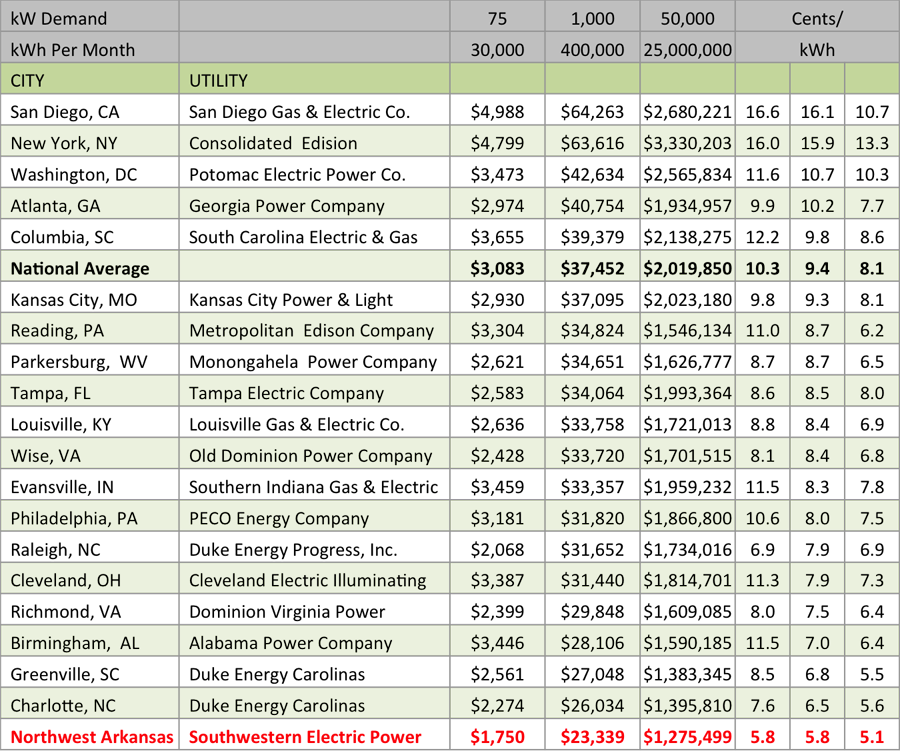Image resolution: width=900 pixels, height=751 pixels.
Task: Click 'Cleveland Electric Illuminating' utility cell
Action: pos(315,580)
